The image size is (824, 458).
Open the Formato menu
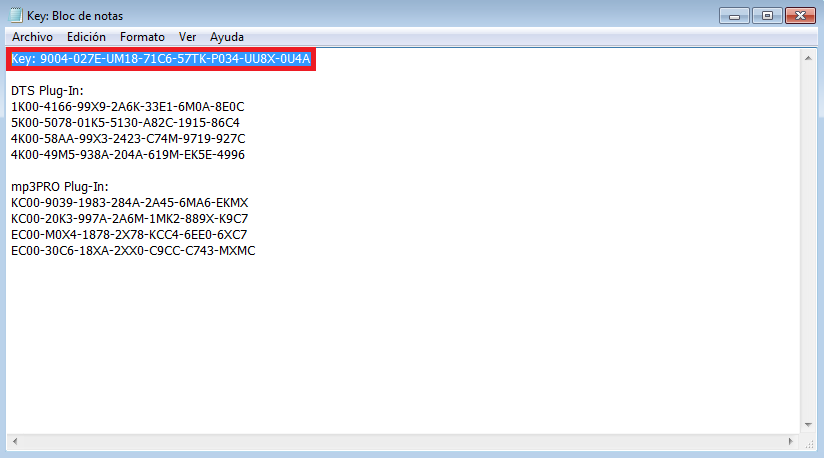tap(142, 37)
